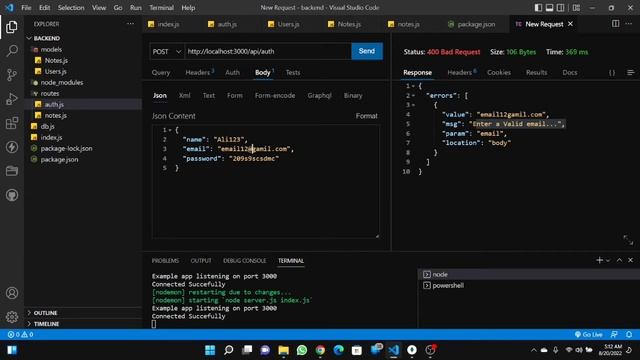Open the PROBLEMS panel tab
This screenshot has height=360, width=640.
[165, 260]
